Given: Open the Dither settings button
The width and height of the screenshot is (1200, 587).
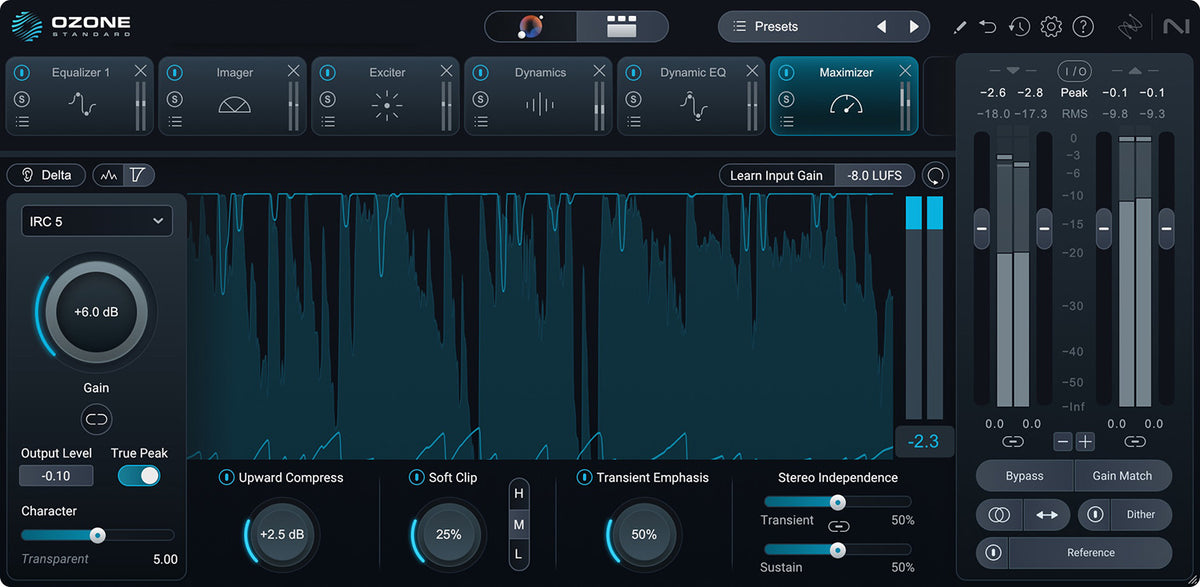Looking at the screenshot, I should (1141, 515).
